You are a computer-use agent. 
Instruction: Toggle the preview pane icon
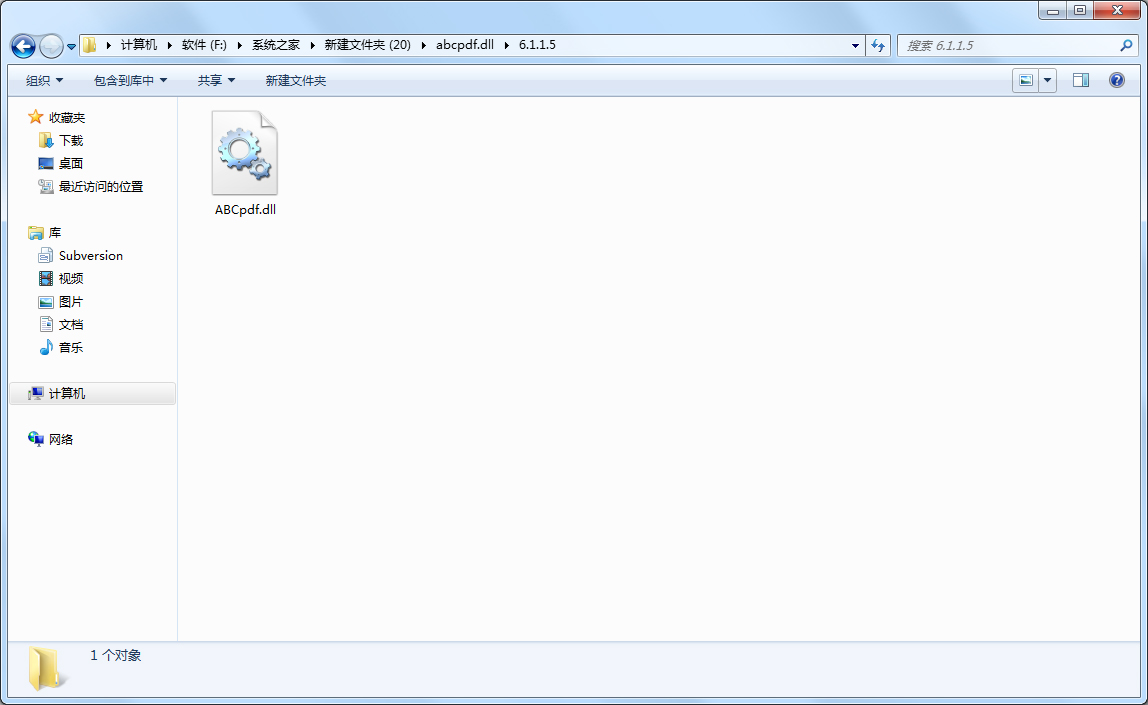[1080, 80]
